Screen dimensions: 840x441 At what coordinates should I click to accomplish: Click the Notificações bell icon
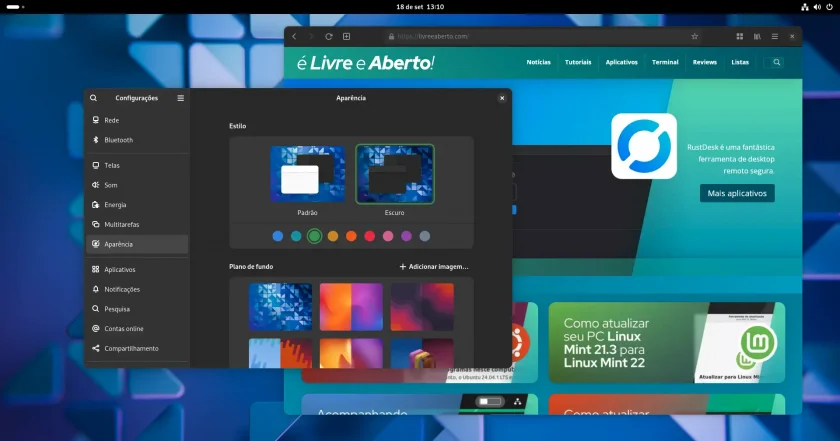(x=95, y=289)
